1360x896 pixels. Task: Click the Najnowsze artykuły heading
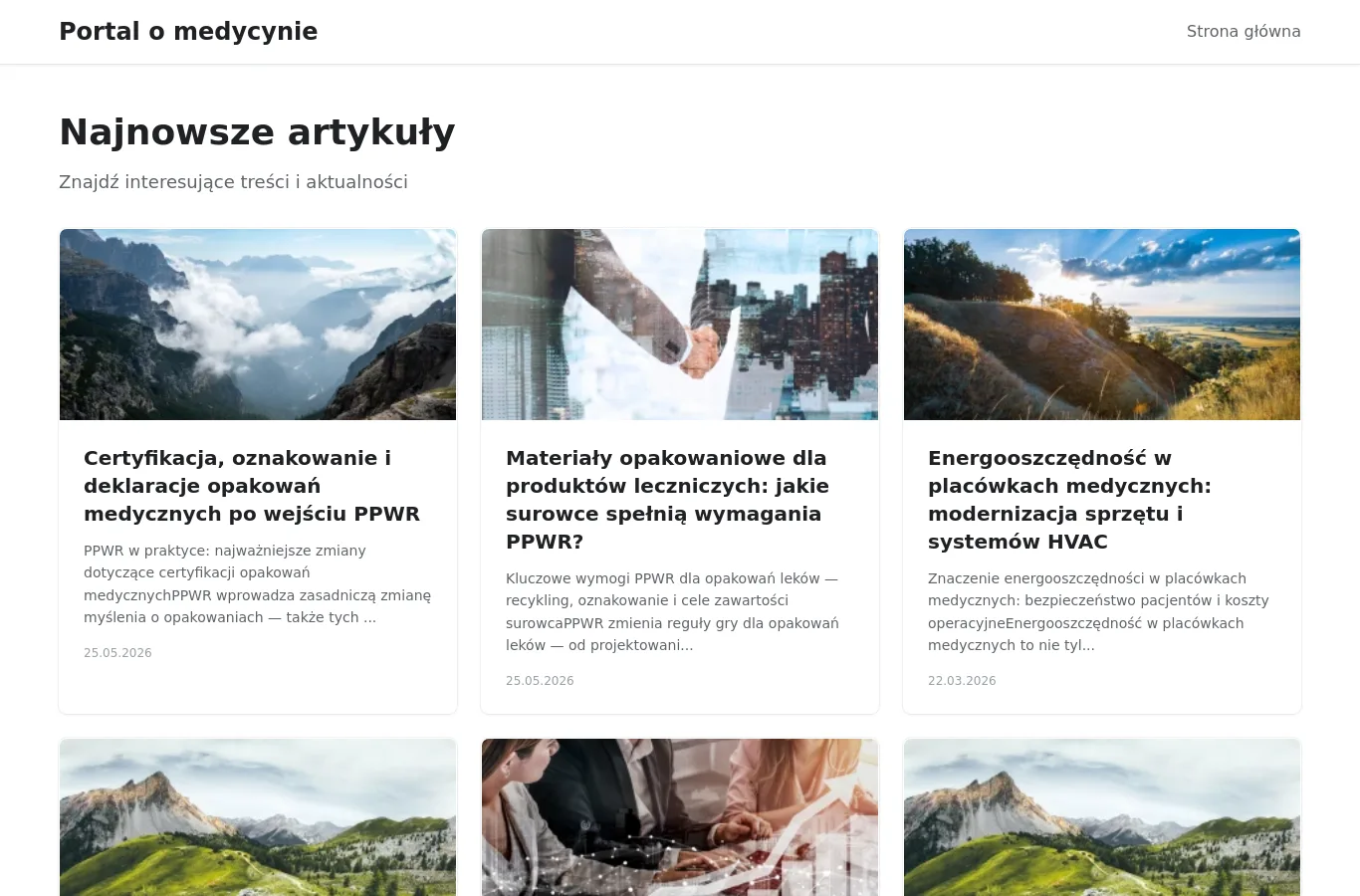[257, 132]
